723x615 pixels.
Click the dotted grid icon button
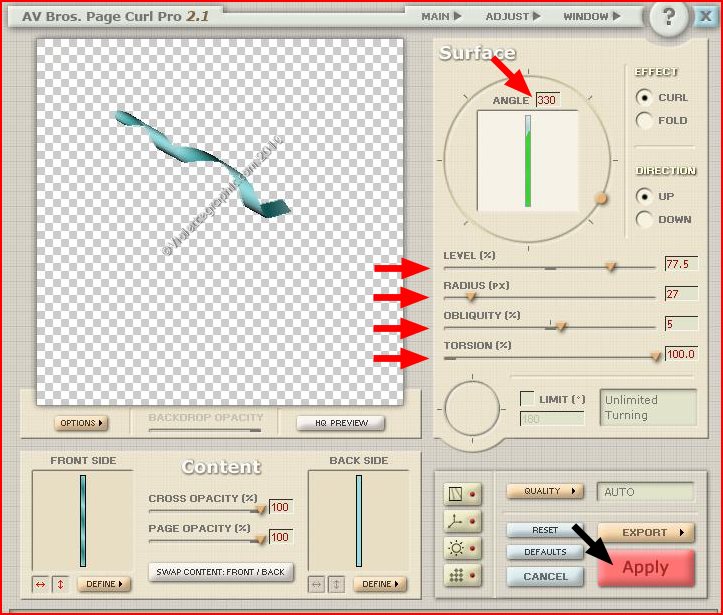click(x=456, y=575)
